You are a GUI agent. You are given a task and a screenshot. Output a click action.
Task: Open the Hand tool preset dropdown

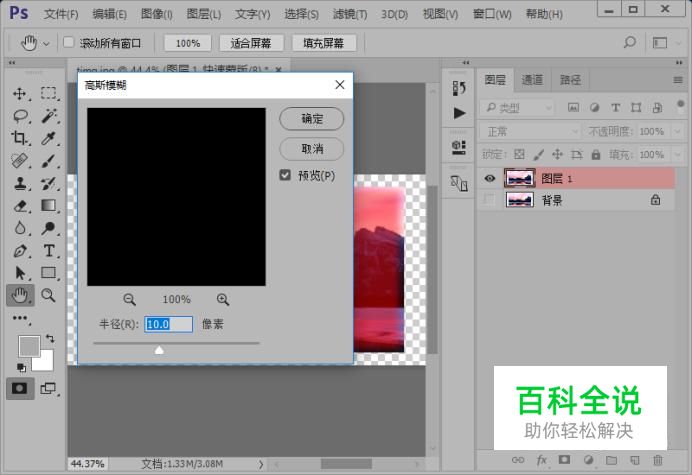tap(46, 43)
